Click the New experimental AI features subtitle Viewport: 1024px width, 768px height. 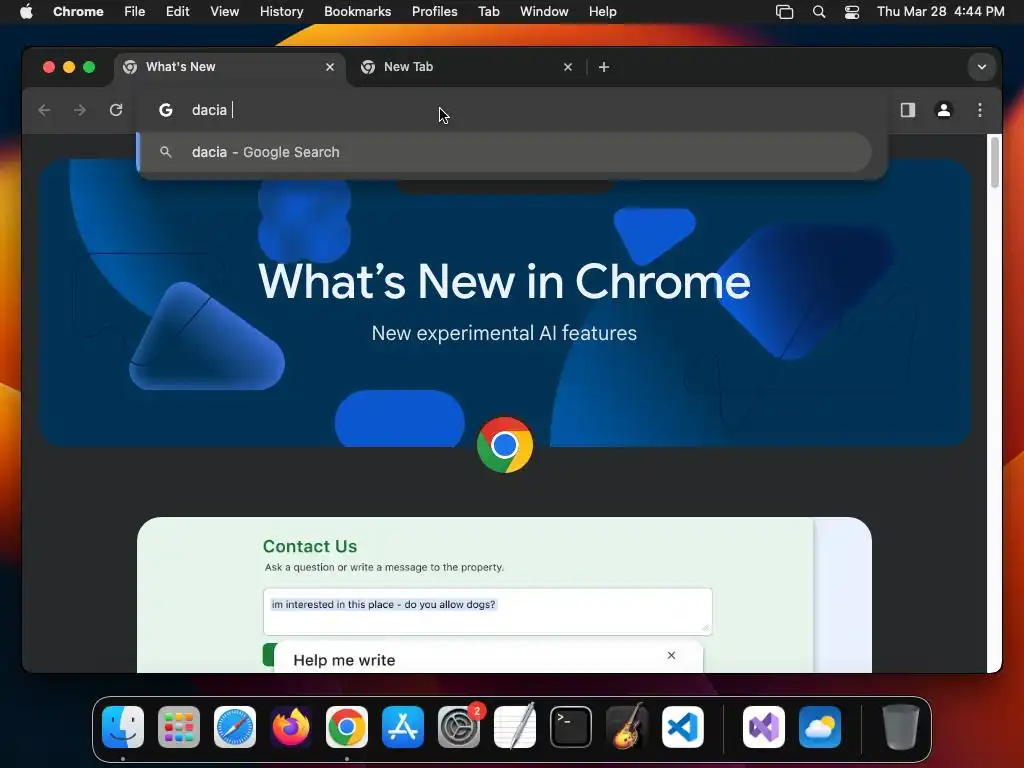tap(504, 333)
